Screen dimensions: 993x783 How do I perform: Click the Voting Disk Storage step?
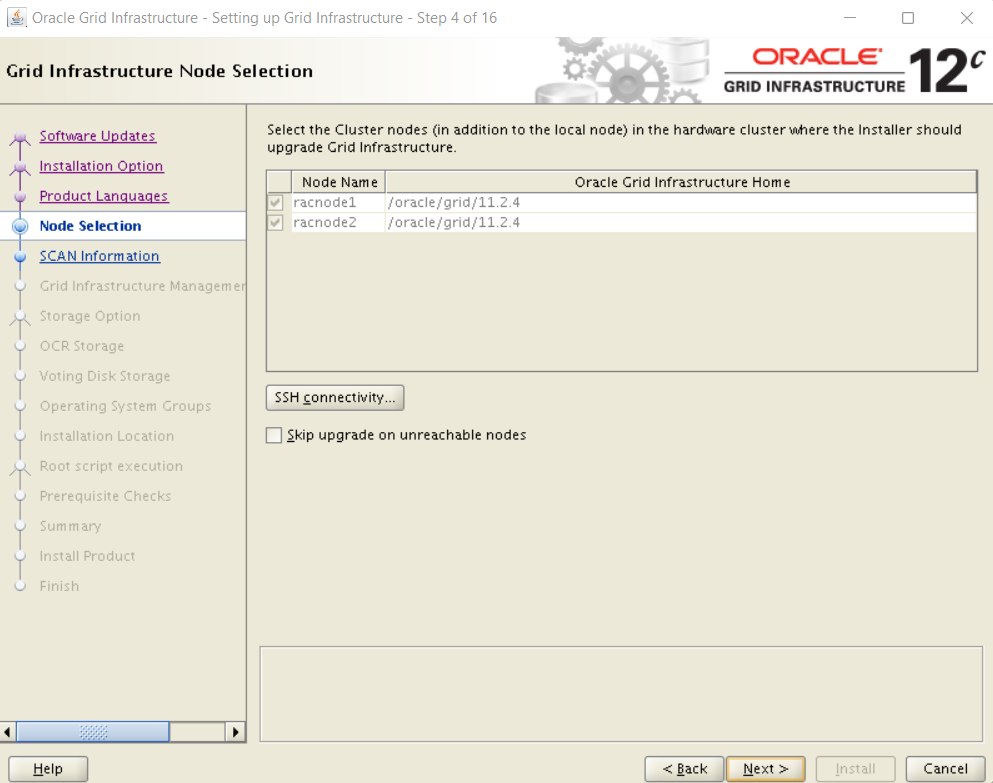pyautogui.click(x=105, y=376)
